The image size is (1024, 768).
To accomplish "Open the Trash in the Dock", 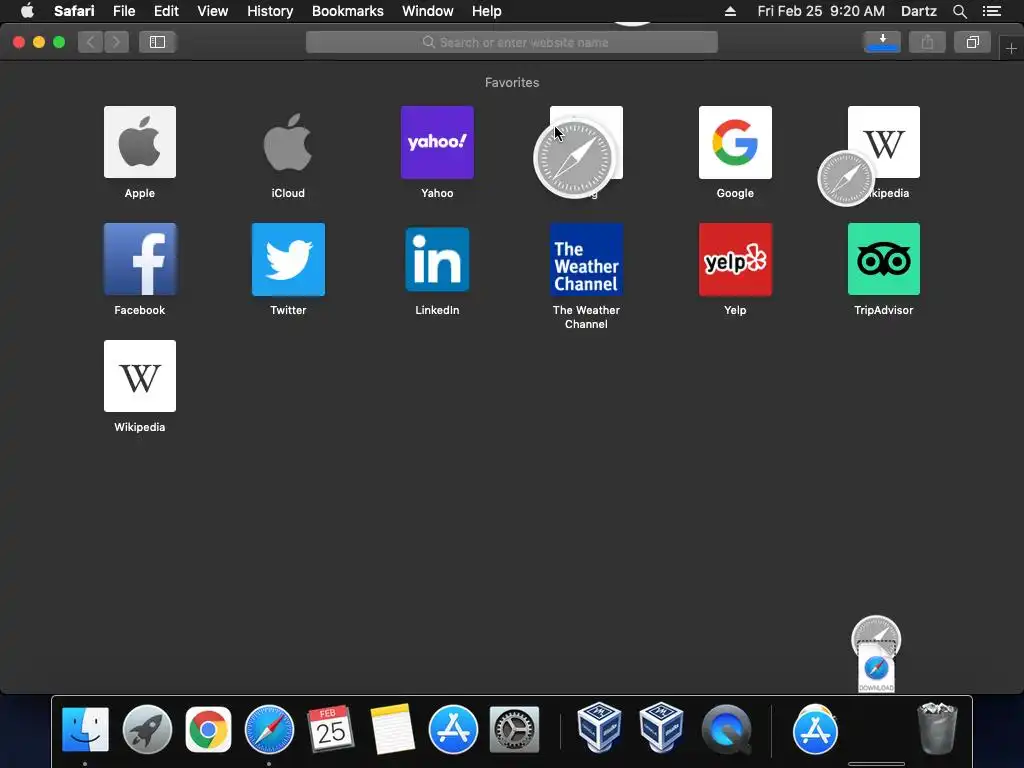I will 937,728.
